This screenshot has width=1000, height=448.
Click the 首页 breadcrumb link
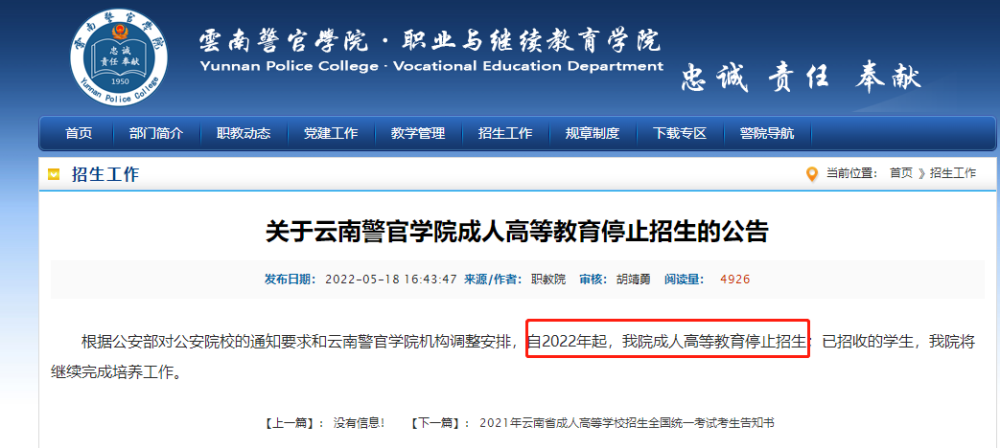point(901,173)
